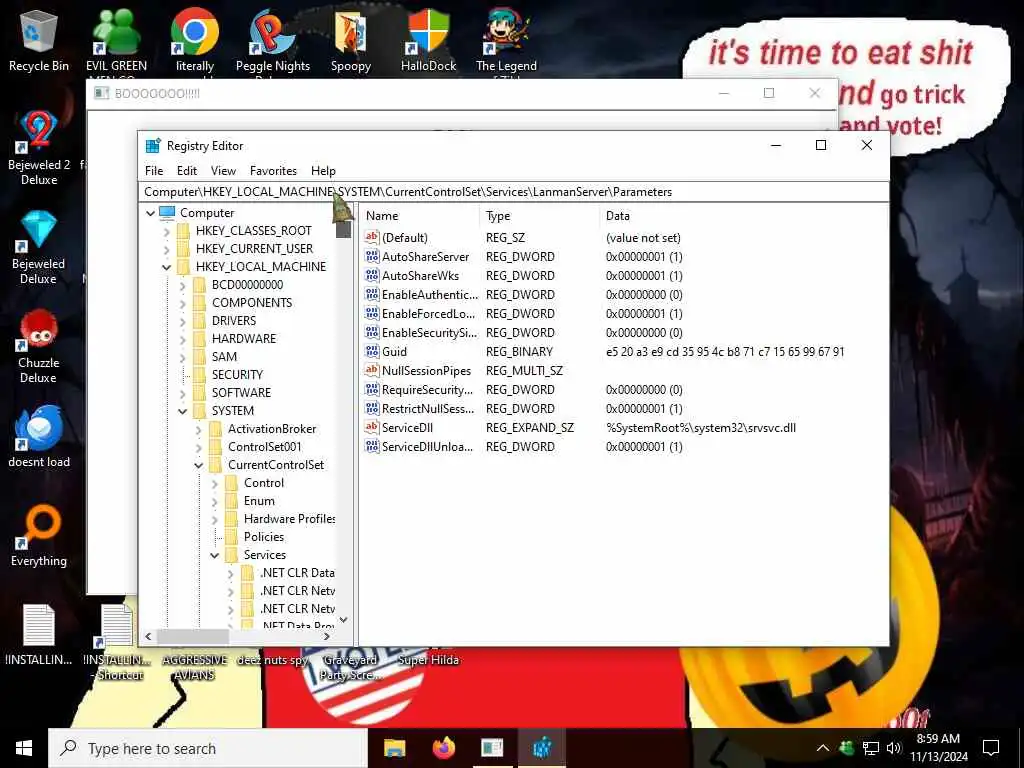
Task: Open the notification center icon
Action: 991,748
